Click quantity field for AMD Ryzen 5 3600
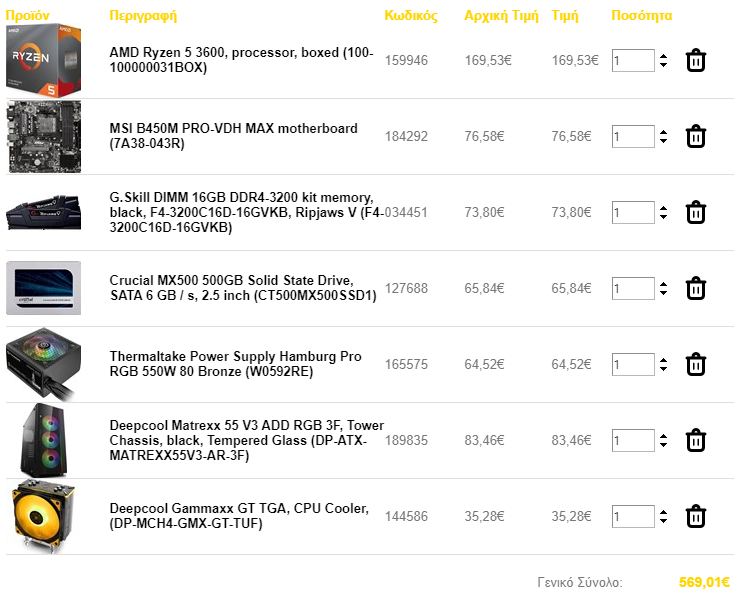The image size is (739, 601). 633,60
